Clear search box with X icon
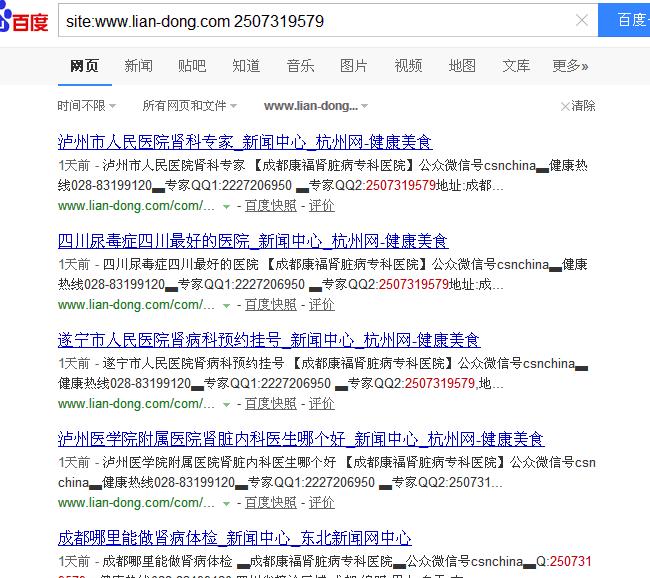The height and width of the screenshot is (578, 650). pyautogui.click(x=582, y=20)
